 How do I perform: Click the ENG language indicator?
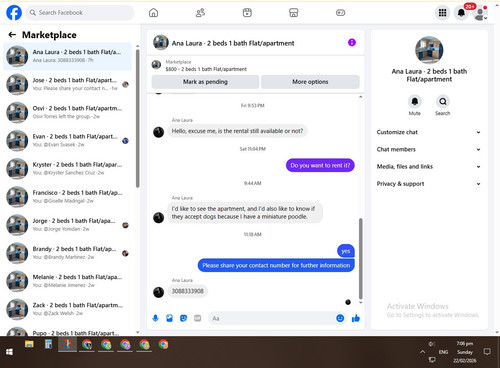click(x=443, y=352)
